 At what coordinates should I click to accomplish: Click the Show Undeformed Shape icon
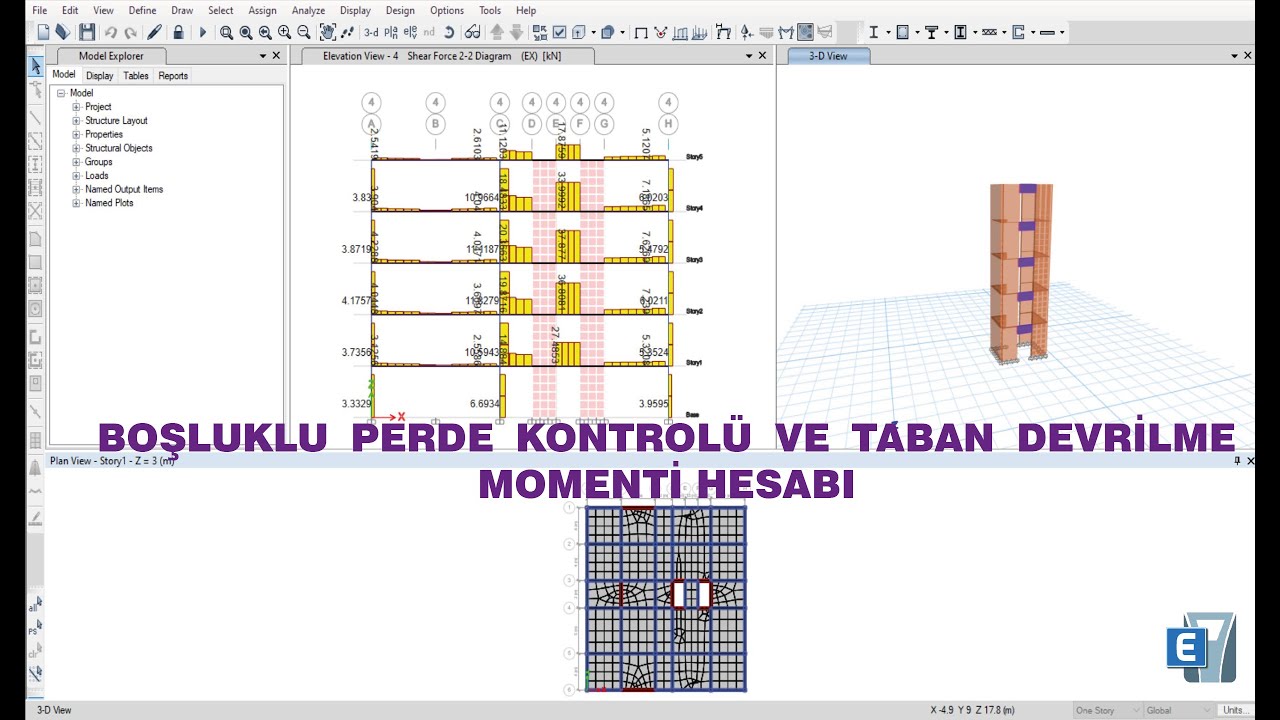641,32
